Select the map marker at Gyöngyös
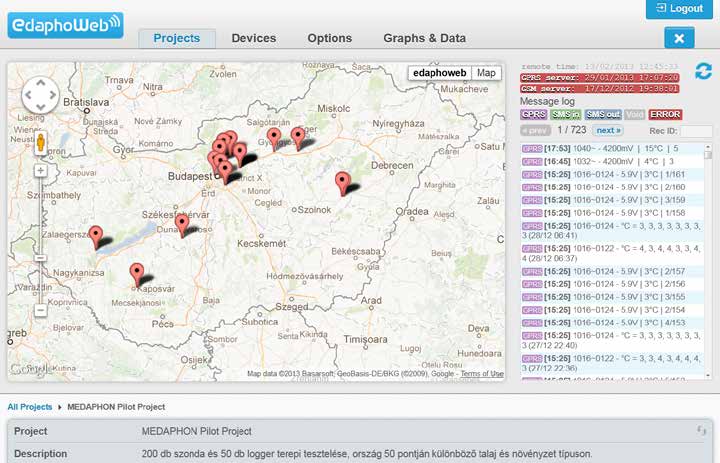Image resolution: width=720 pixels, height=463 pixels. (x=274, y=139)
